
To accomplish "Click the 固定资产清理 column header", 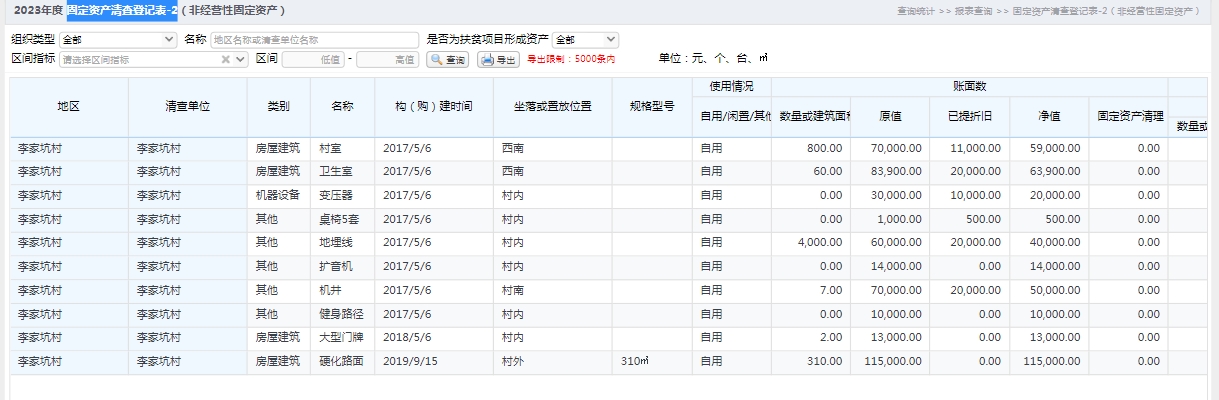I will 1128,116.
